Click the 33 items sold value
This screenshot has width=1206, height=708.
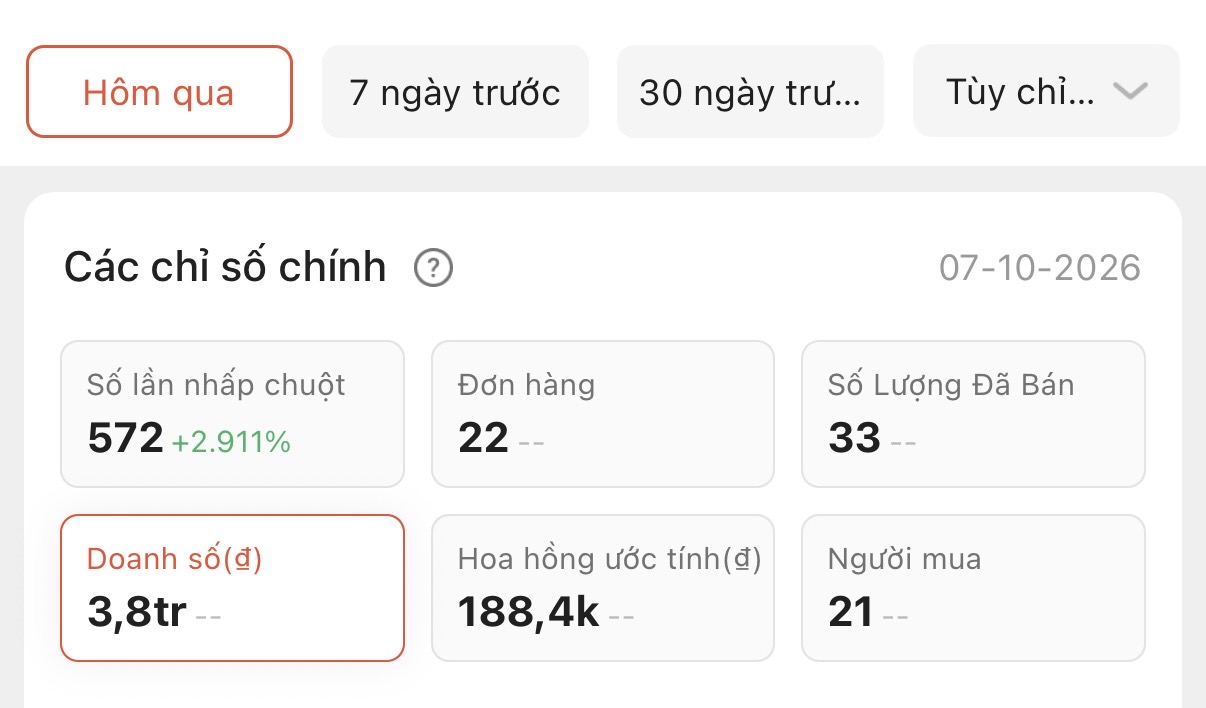coord(854,438)
